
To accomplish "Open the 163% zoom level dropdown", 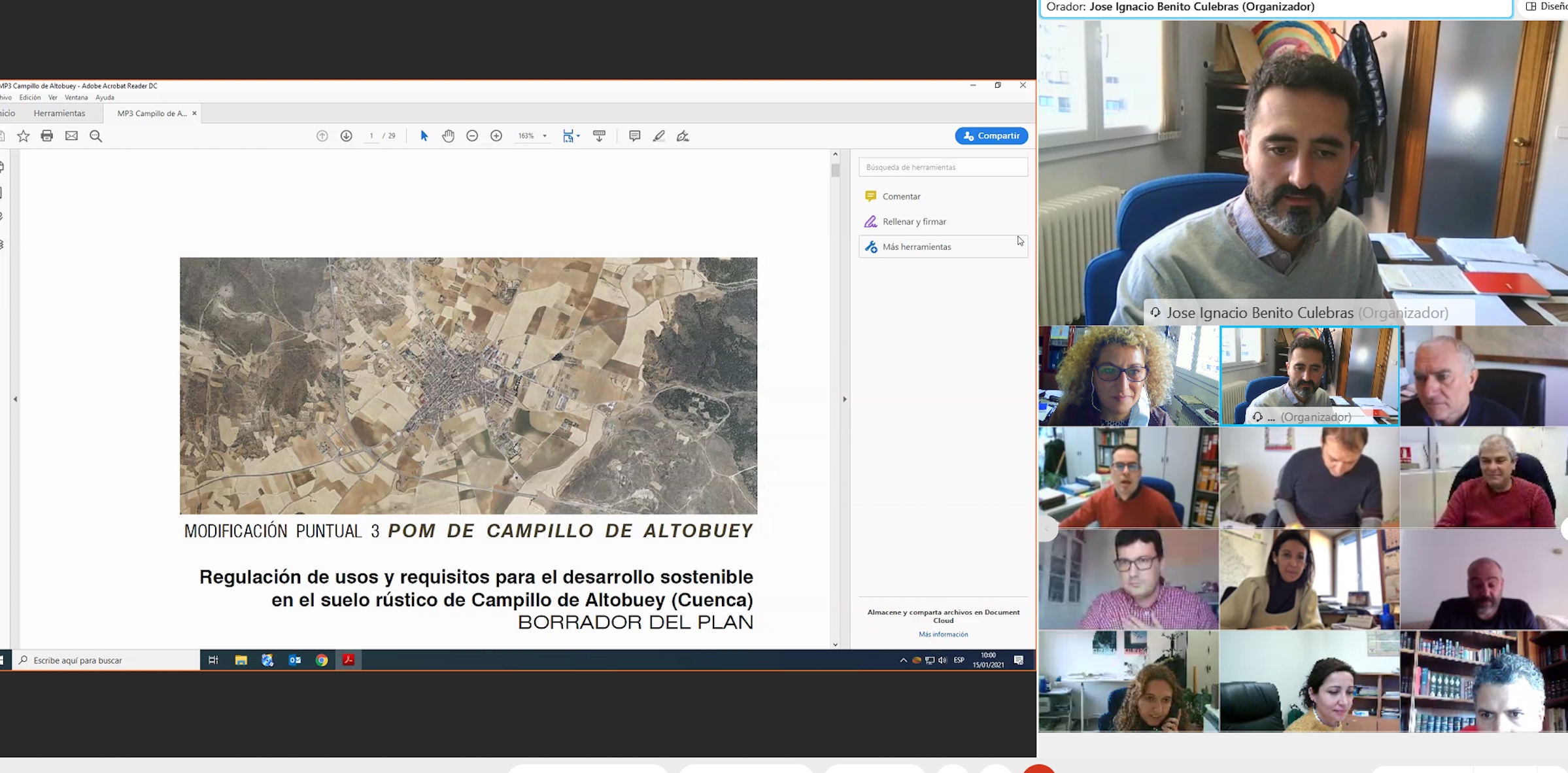I will coord(545,136).
